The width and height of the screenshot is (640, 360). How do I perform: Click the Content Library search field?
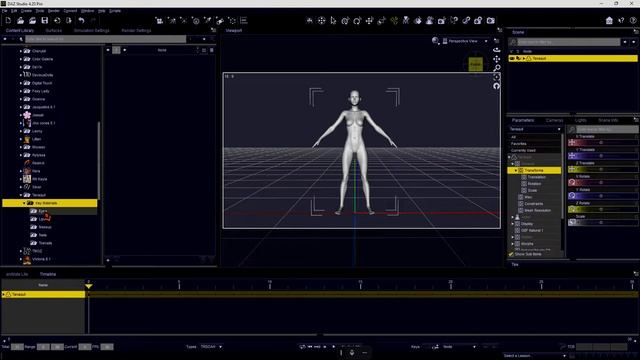[105, 39]
